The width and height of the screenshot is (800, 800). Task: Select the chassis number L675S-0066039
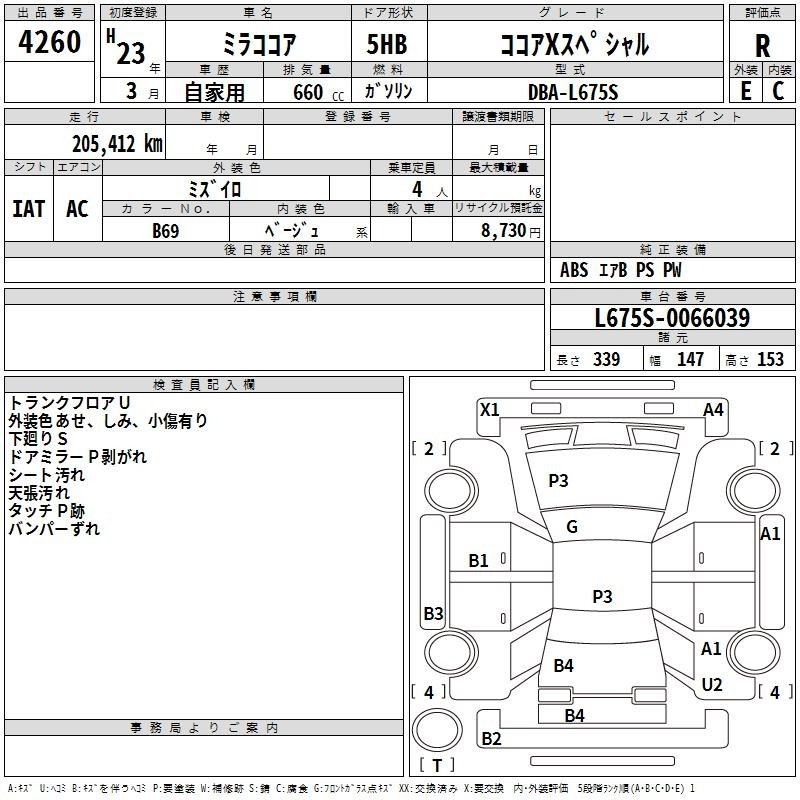coord(672,319)
